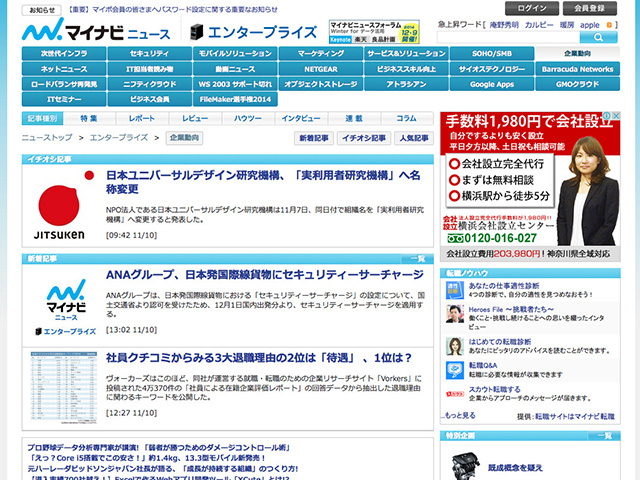Click the trending word apple

click(590, 25)
